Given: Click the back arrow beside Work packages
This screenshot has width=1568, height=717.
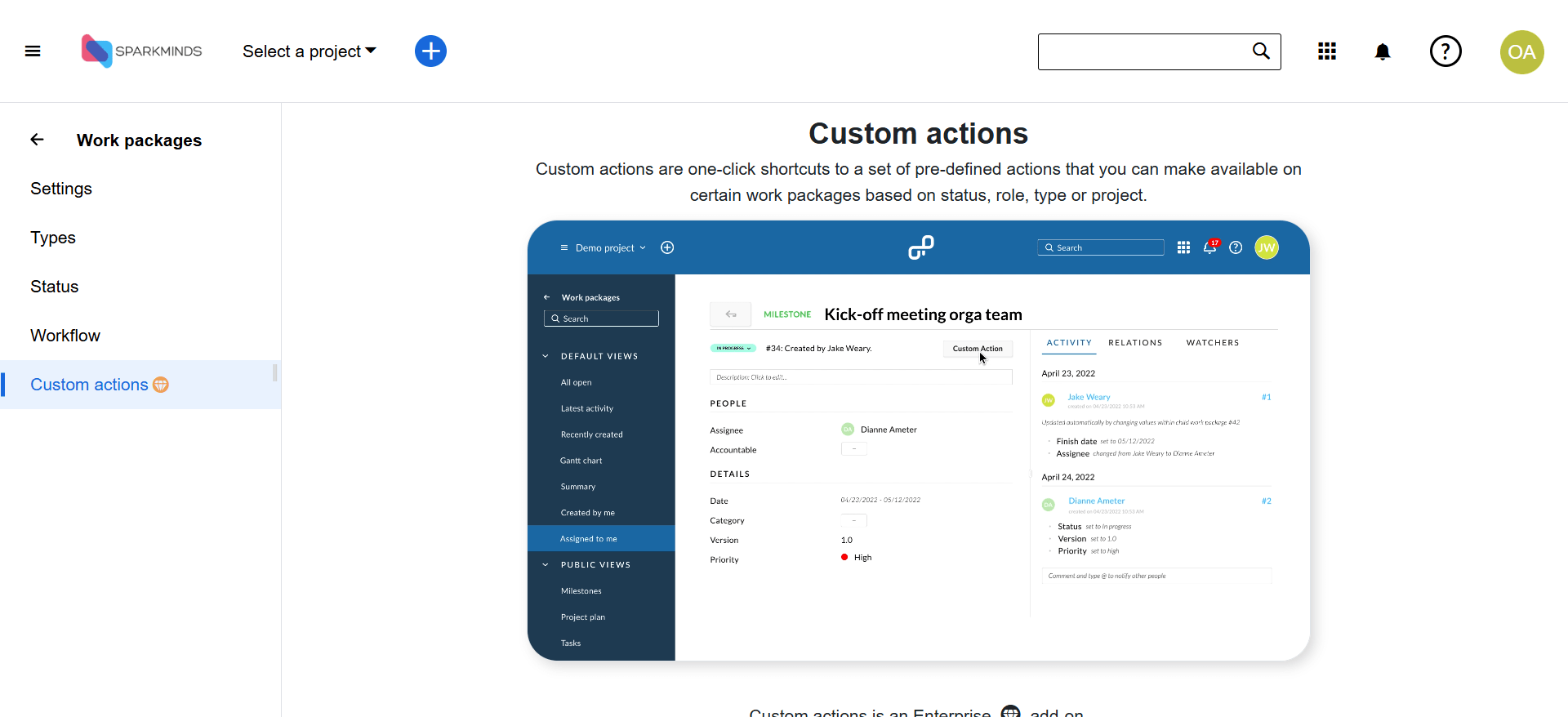Looking at the screenshot, I should pos(38,140).
